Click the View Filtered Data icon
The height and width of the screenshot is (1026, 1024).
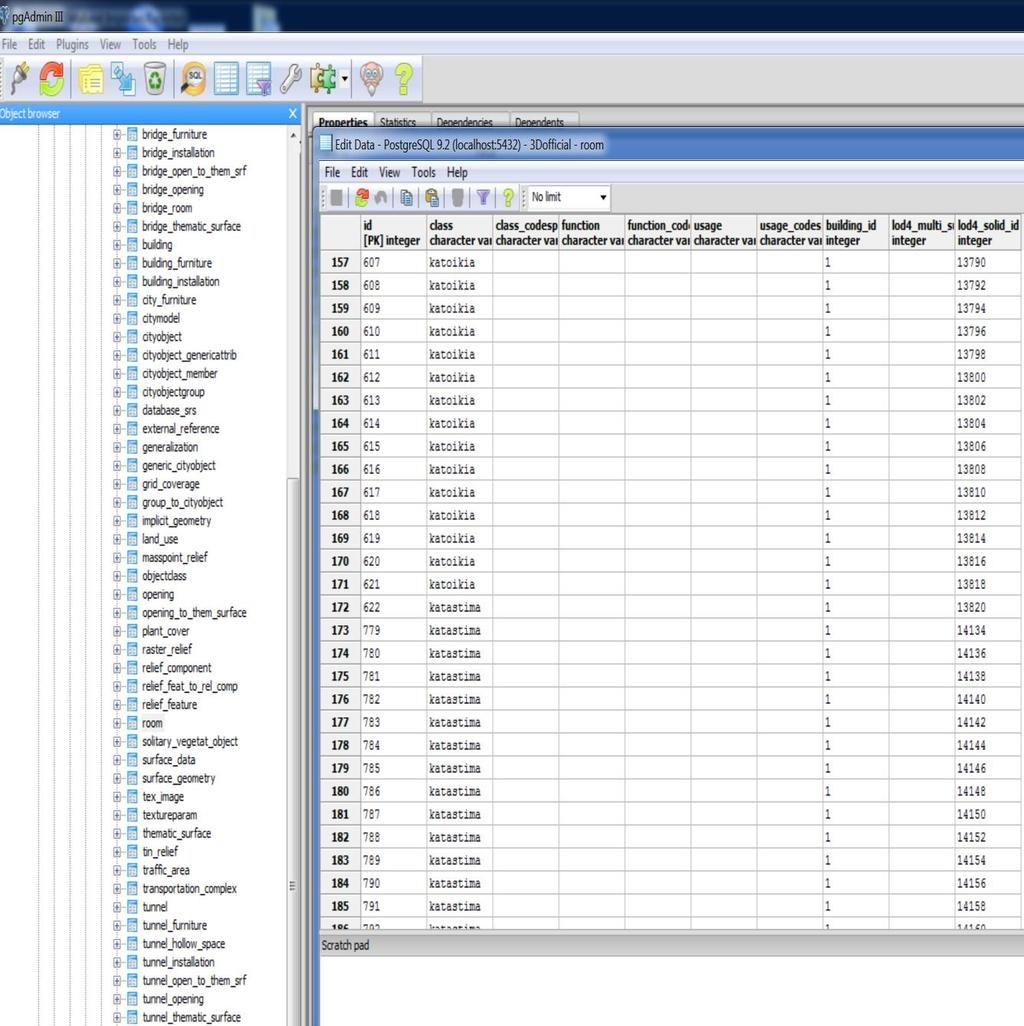[259, 79]
